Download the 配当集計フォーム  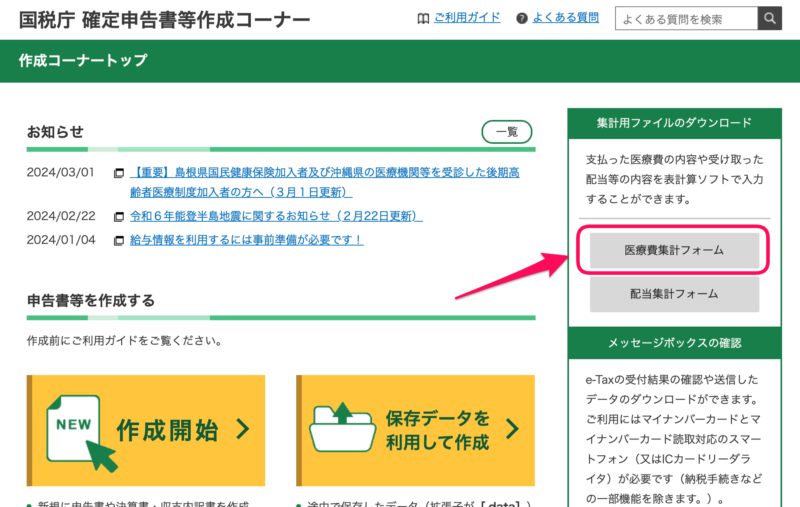pos(674,294)
